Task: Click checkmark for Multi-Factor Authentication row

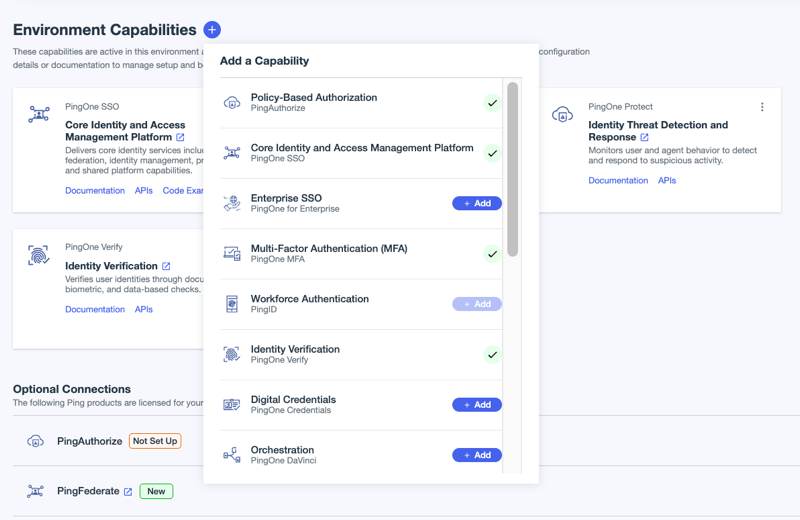Action: coord(492,254)
